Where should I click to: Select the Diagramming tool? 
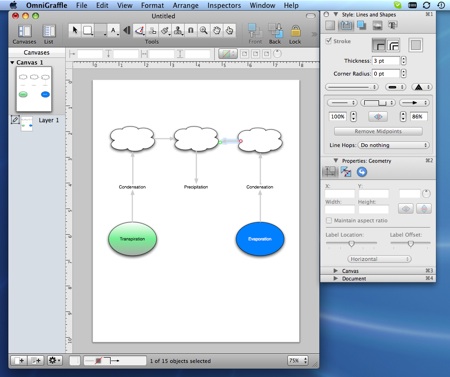[x=152, y=31]
